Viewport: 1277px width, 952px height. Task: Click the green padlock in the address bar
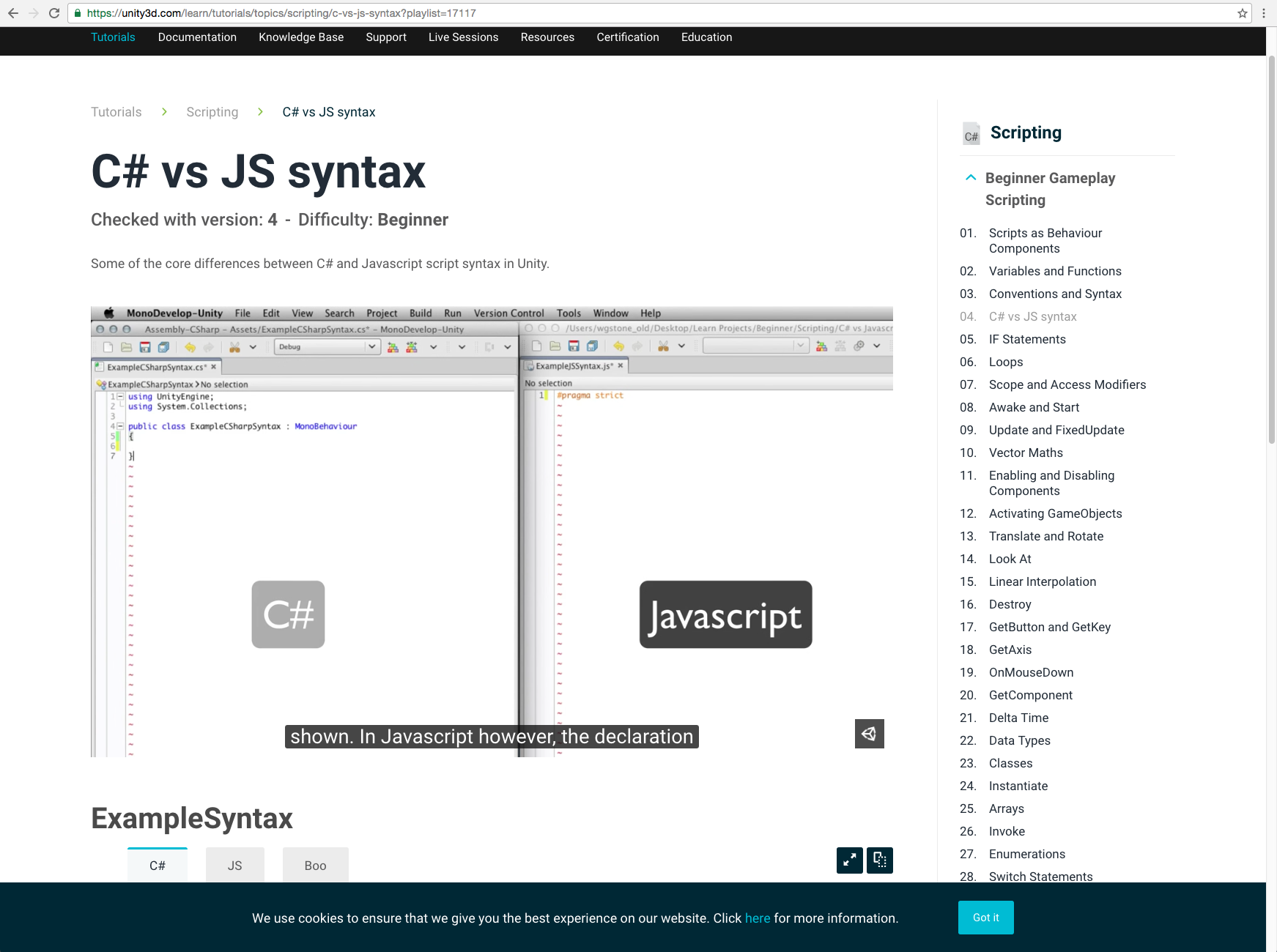click(x=78, y=13)
